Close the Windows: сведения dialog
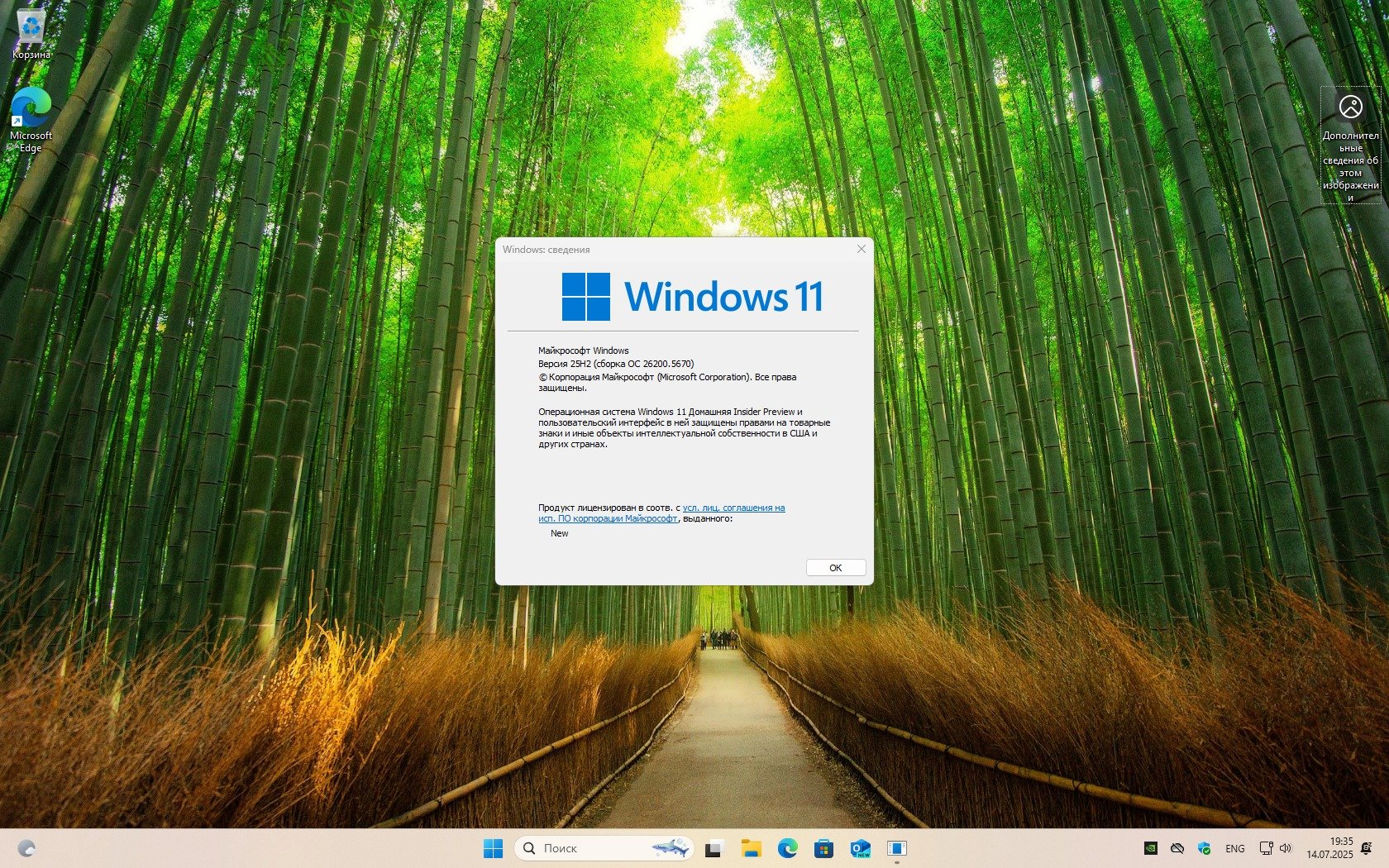 (x=861, y=249)
